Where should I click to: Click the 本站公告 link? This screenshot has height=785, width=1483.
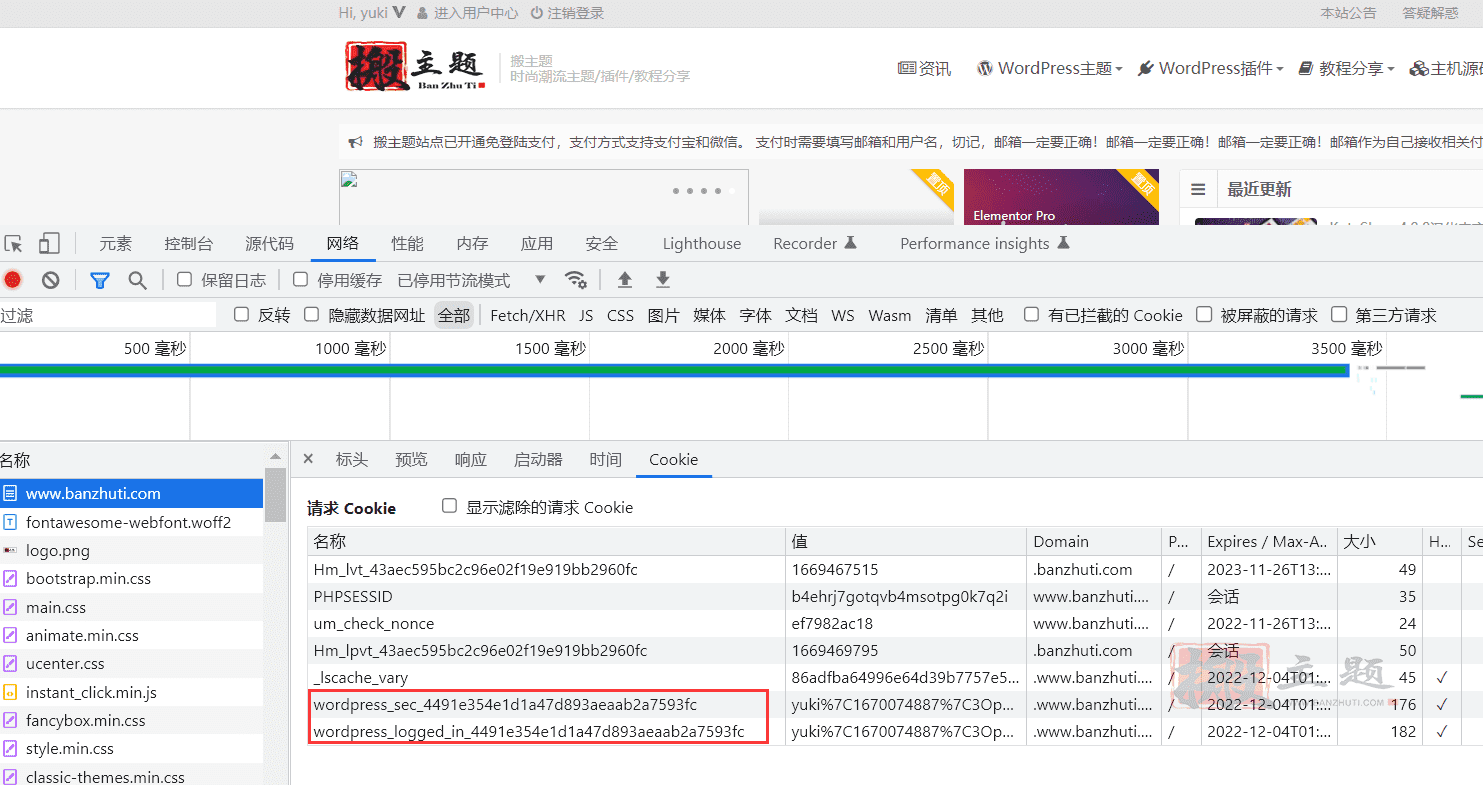(x=1348, y=13)
